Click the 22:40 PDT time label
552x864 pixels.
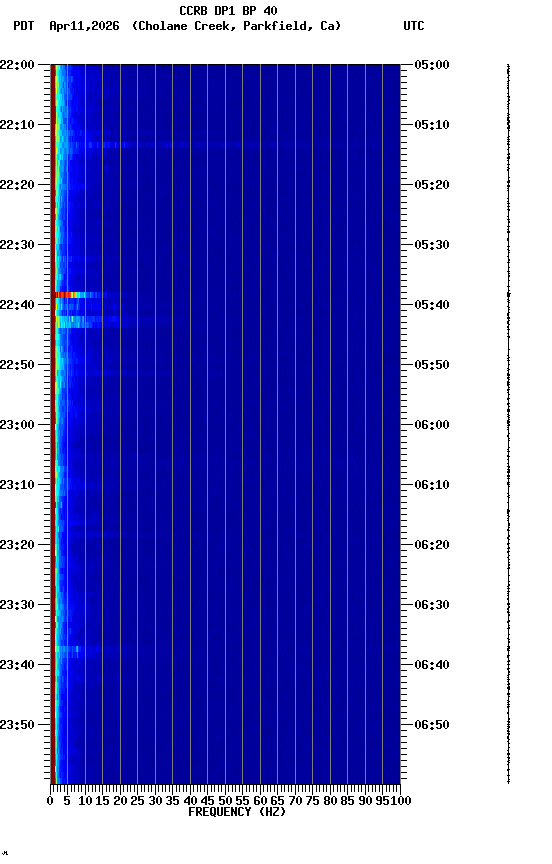17,305
